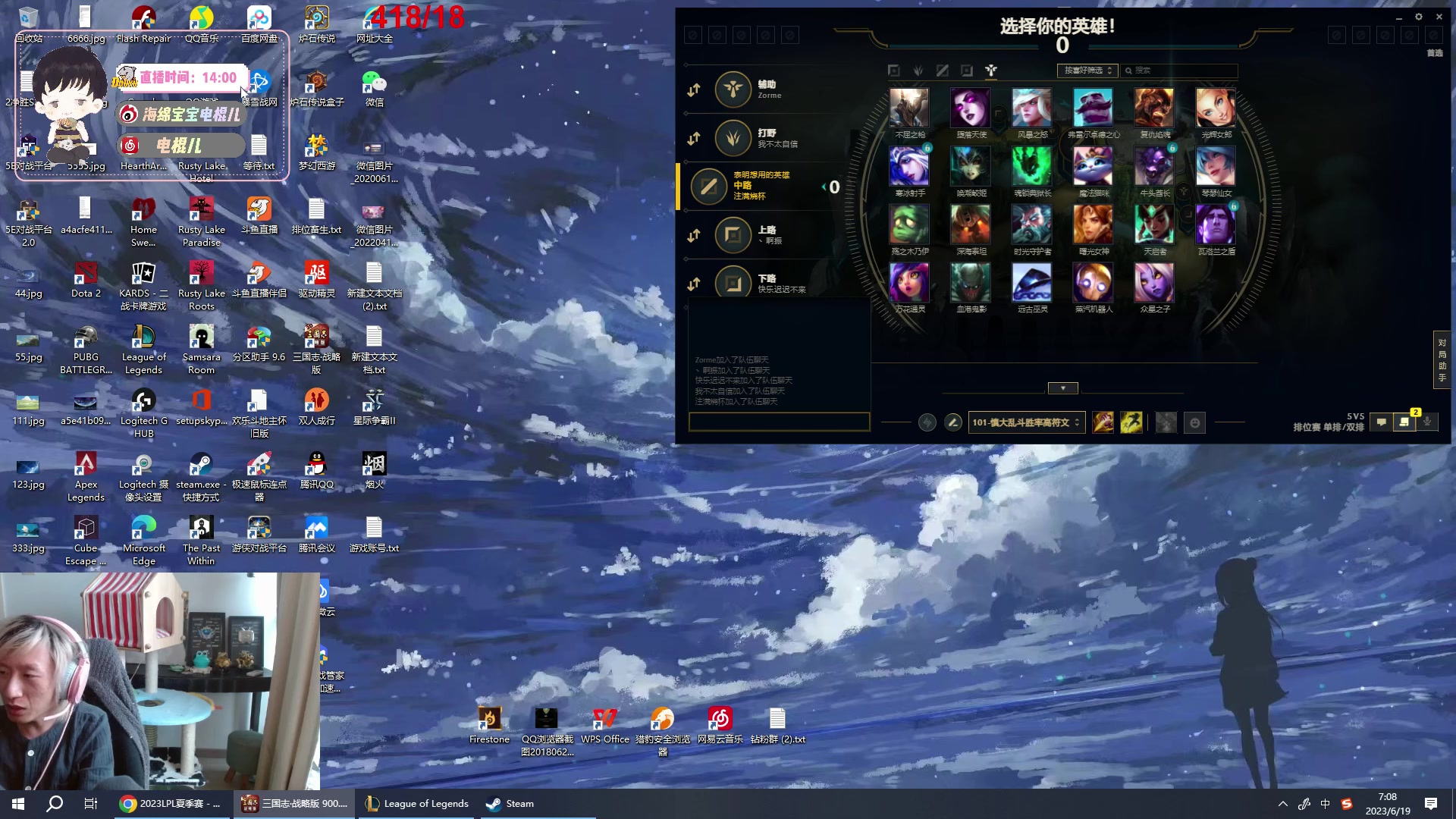Change the Flash summoner spell slot
The image size is (1456, 819).
1131,422
